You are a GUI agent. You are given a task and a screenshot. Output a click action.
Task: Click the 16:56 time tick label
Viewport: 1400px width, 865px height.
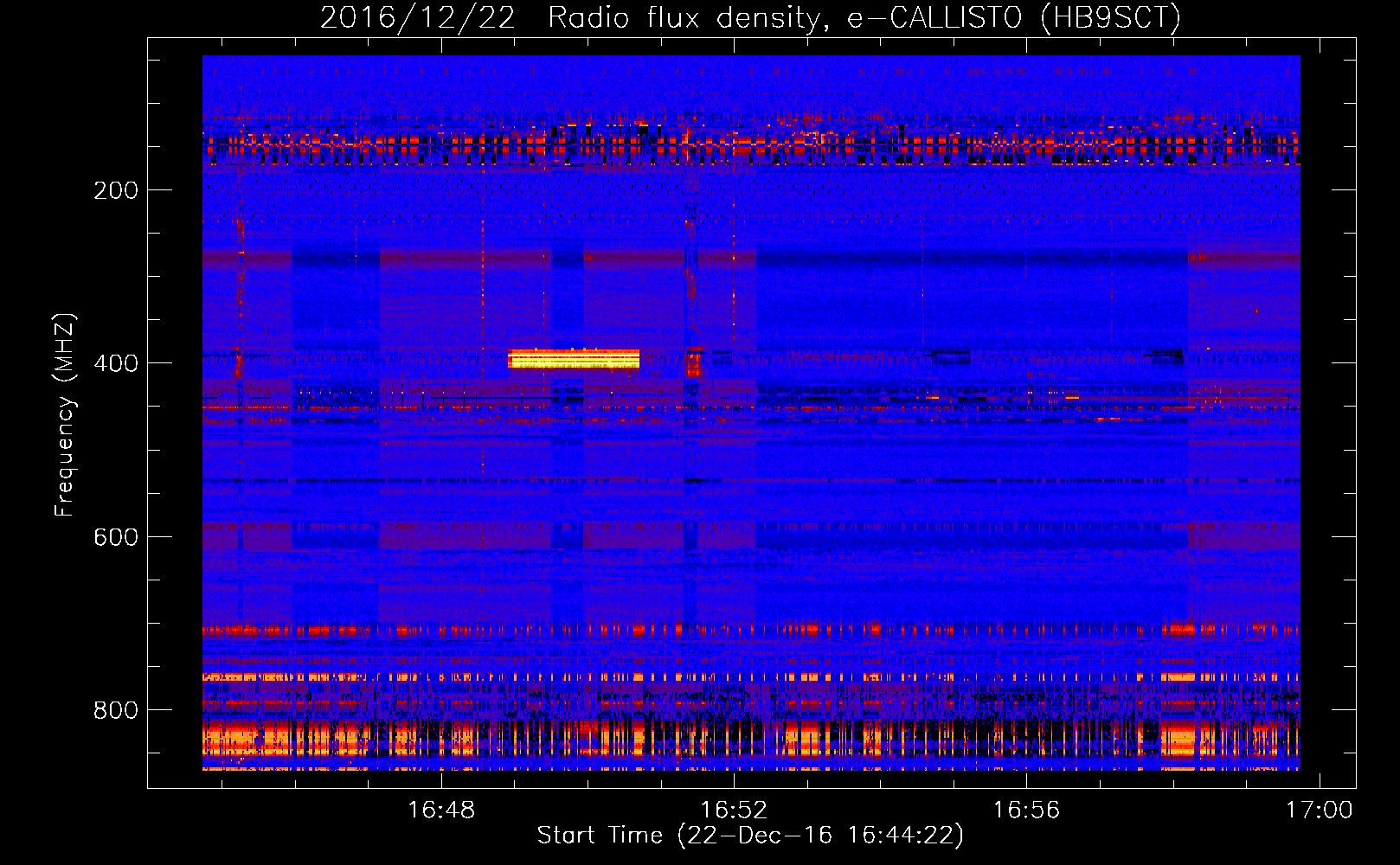[x=1026, y=810]
